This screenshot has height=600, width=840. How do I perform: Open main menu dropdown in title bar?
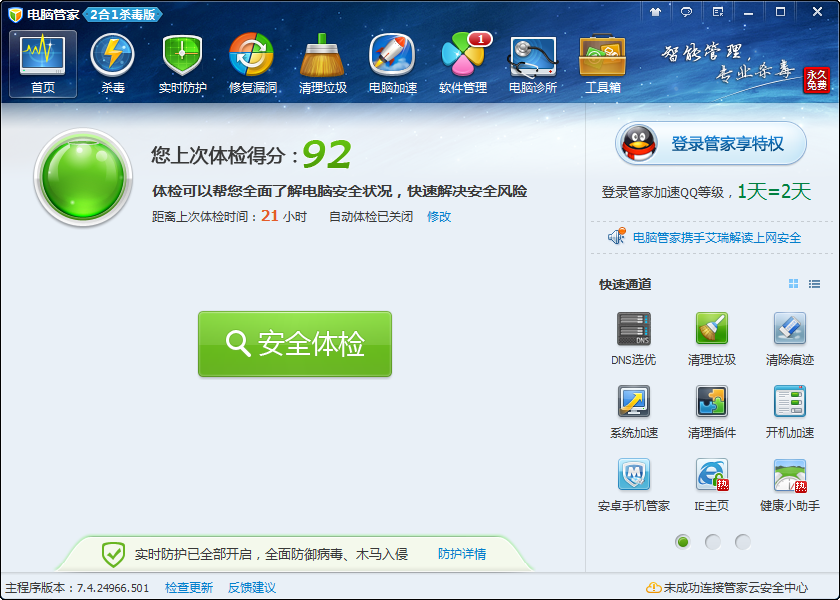tap(718, 12)
